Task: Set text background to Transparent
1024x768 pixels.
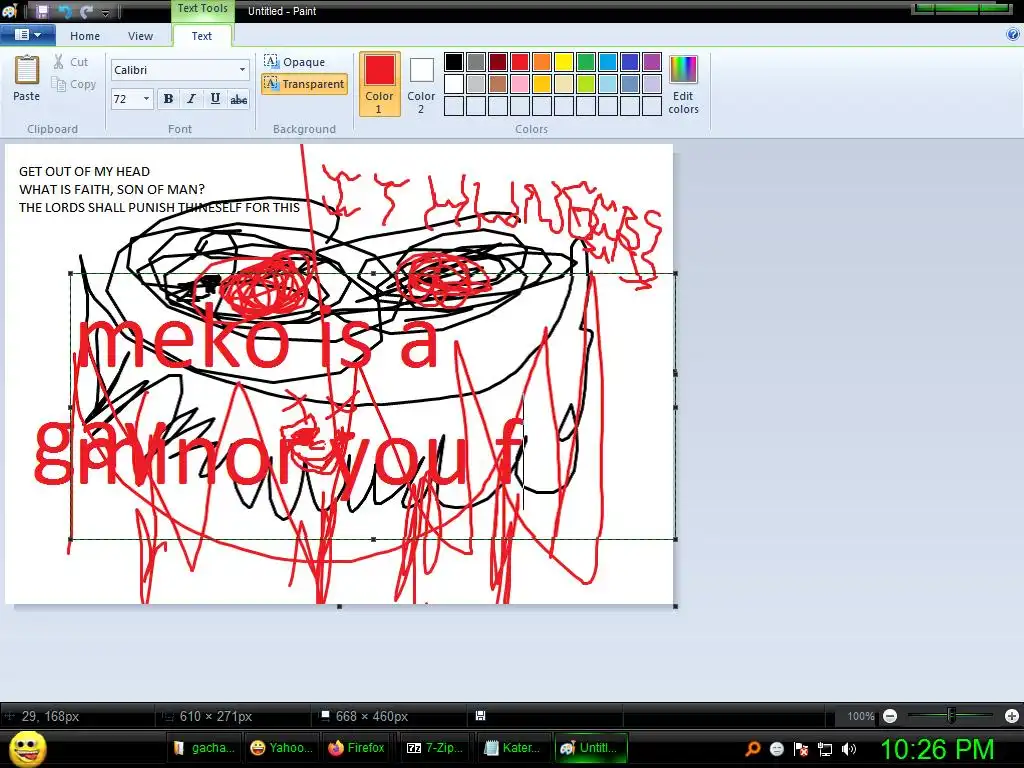Action: [304, 84]
